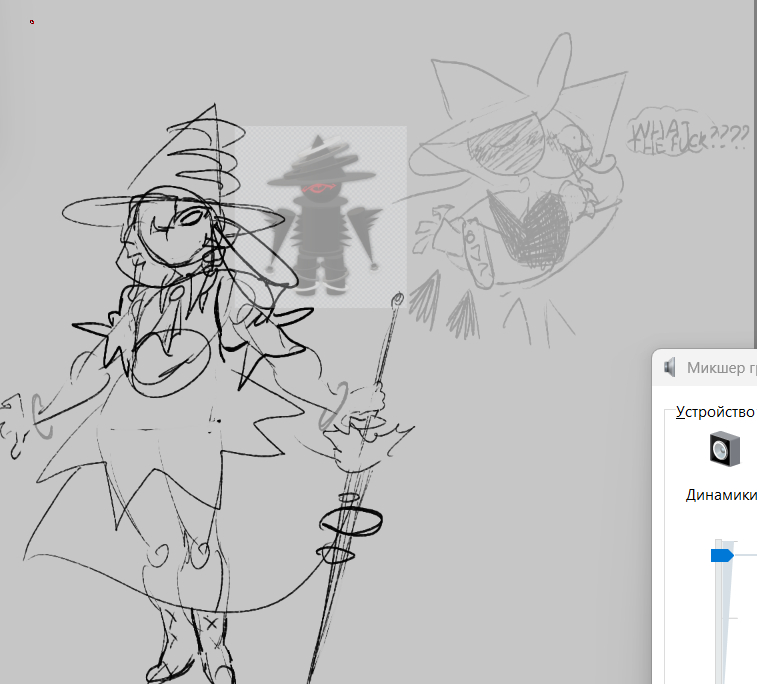757x684 pixels.
Task: Click the pointed hat tip of the black sketch
Action: [x=217, y=110]
